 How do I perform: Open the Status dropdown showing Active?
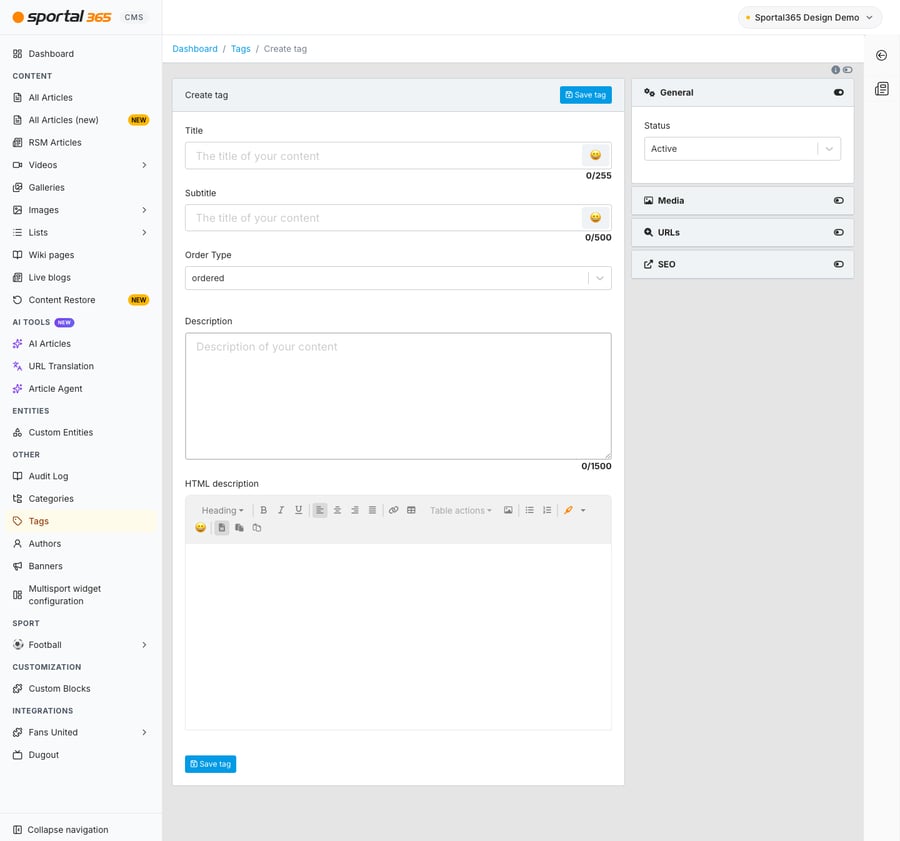coord(742,149)
